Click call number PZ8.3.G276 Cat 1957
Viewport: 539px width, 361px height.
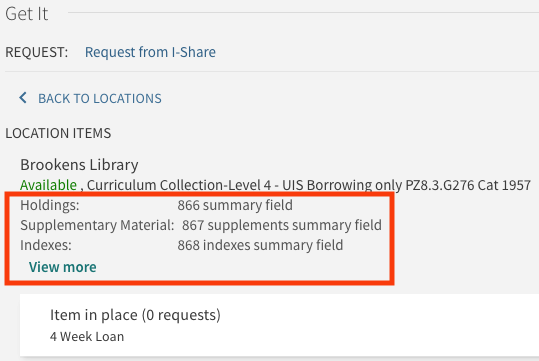[468, 185]
